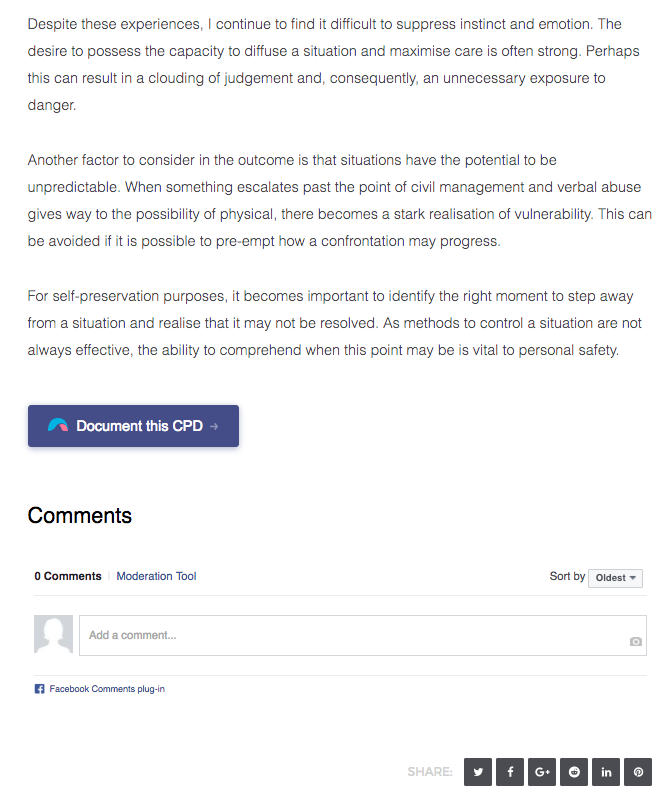665x793 pixels.
Task: Share the article on Pinterest
Action: [638, 772]
